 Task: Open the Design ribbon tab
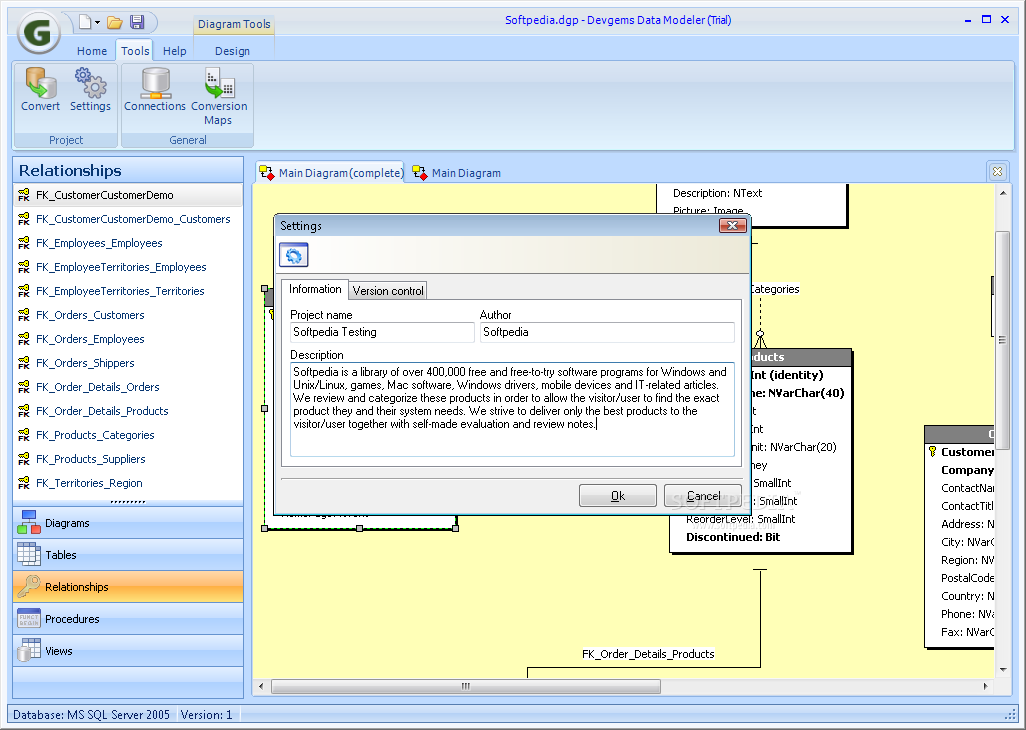(x=232, y=50)
